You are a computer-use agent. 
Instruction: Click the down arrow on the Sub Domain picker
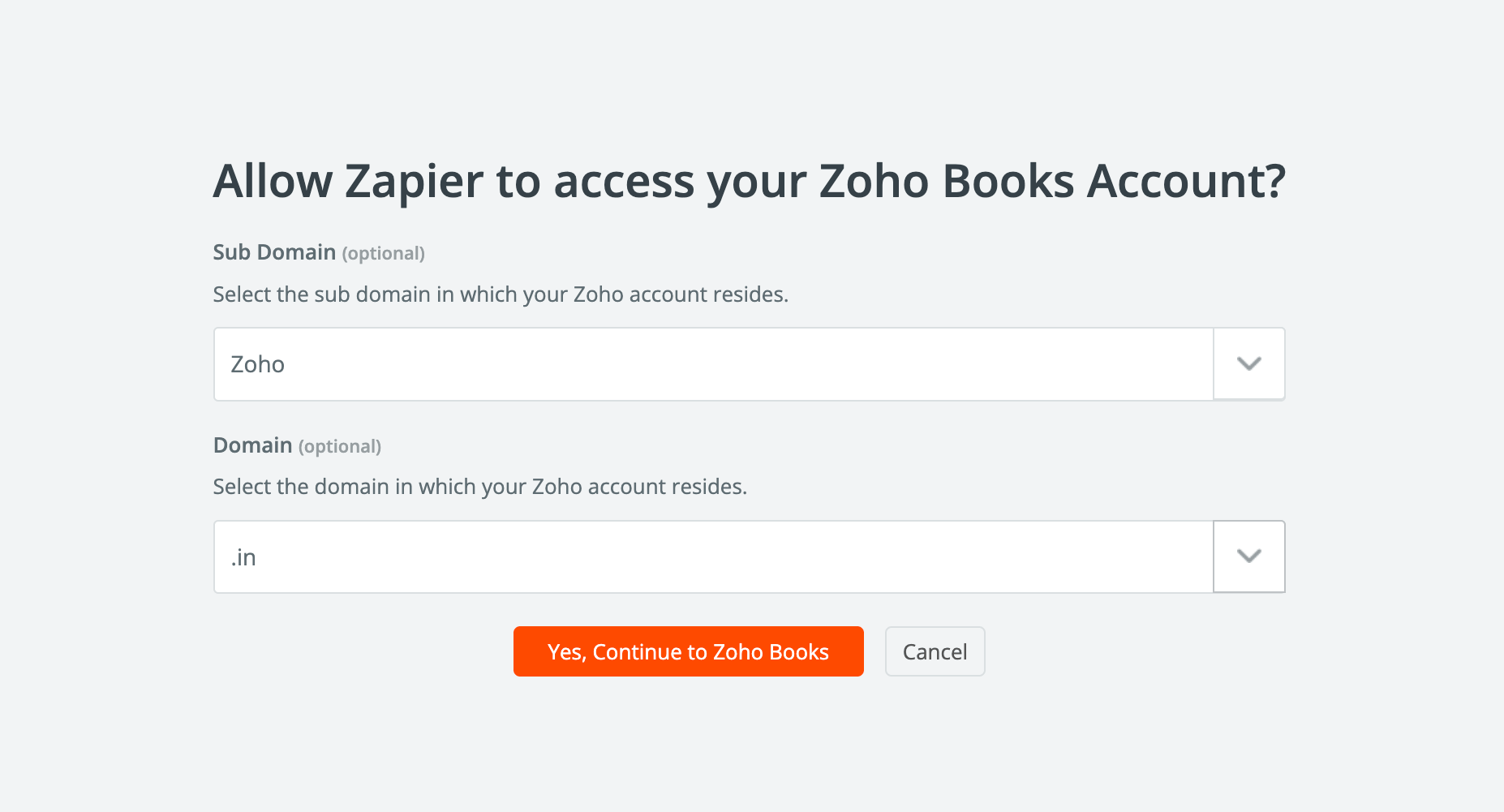(x=1248, y=363)
